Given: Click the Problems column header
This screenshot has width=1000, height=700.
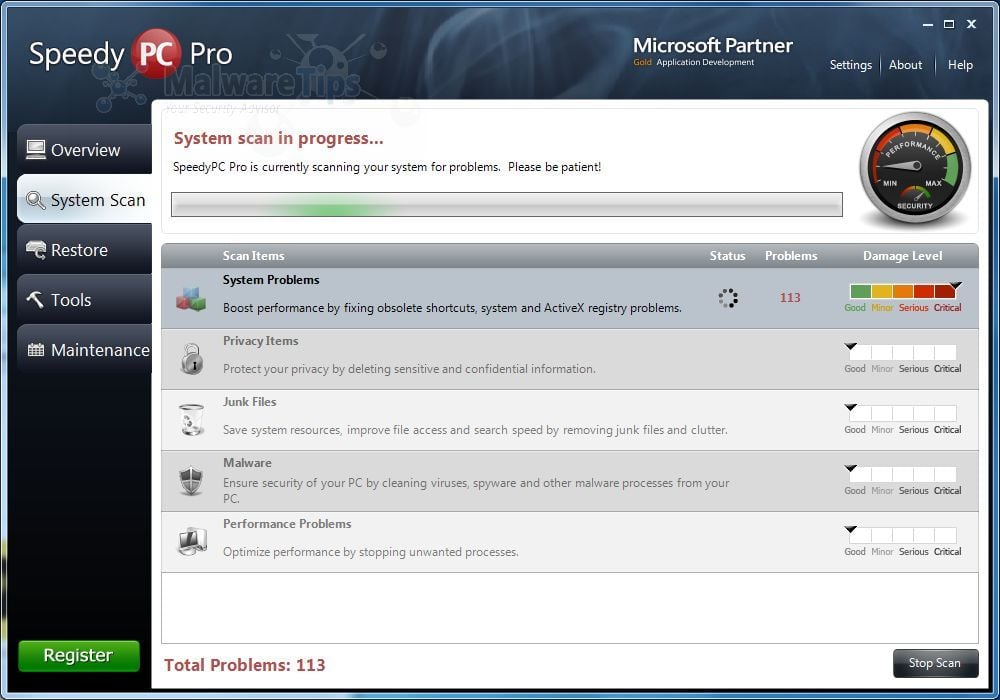Looking at the screenshot, I should pos(791,256).
